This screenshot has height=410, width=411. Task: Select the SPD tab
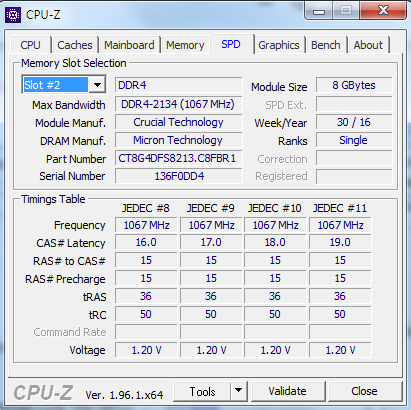tap(231, 44)
